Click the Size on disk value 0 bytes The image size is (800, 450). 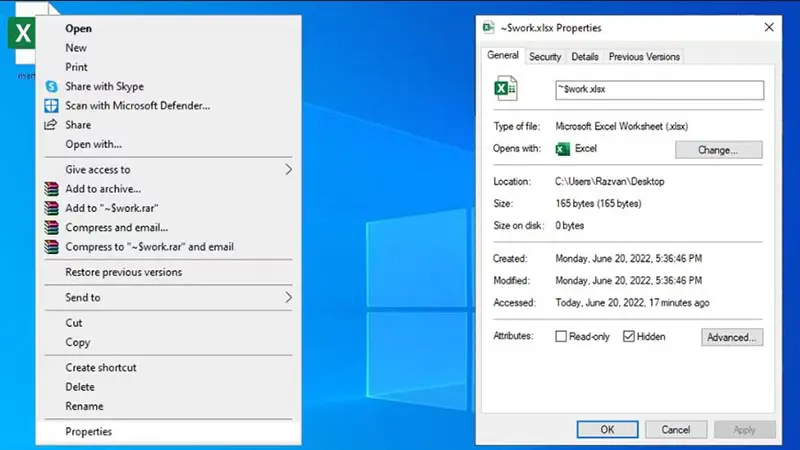click(569, 226)
